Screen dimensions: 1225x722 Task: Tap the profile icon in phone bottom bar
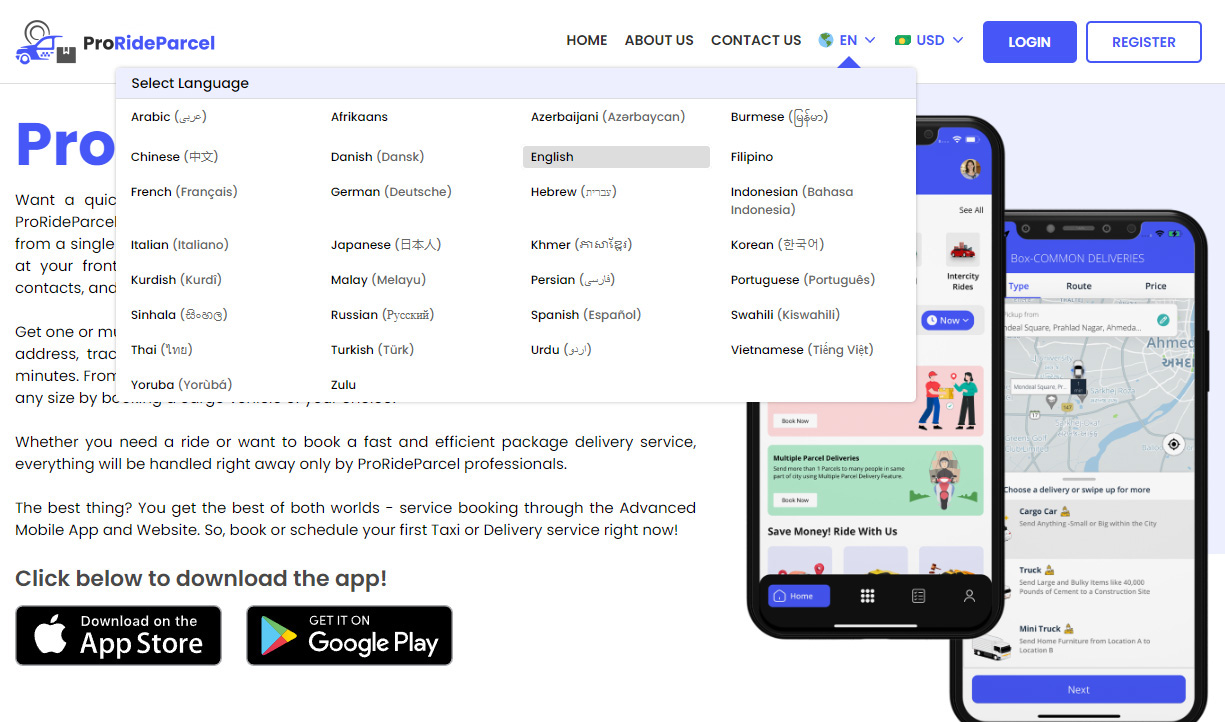coord(968,596)
